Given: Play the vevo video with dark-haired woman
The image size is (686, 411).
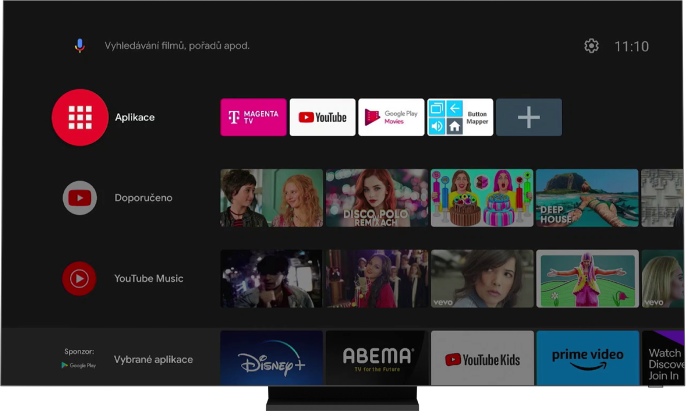Looking at the screenshot, I should coord(482,278).
